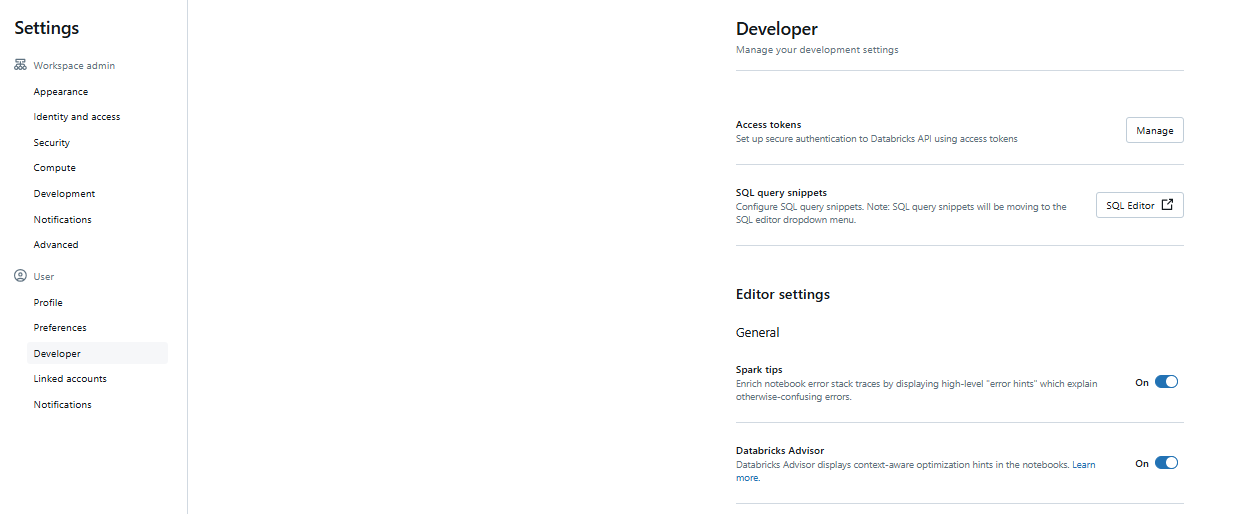Image resolution: width=1246 pixels, height=514 pixels.
Task: Click Manage button for access tokens
Action: coord(1154,131)
